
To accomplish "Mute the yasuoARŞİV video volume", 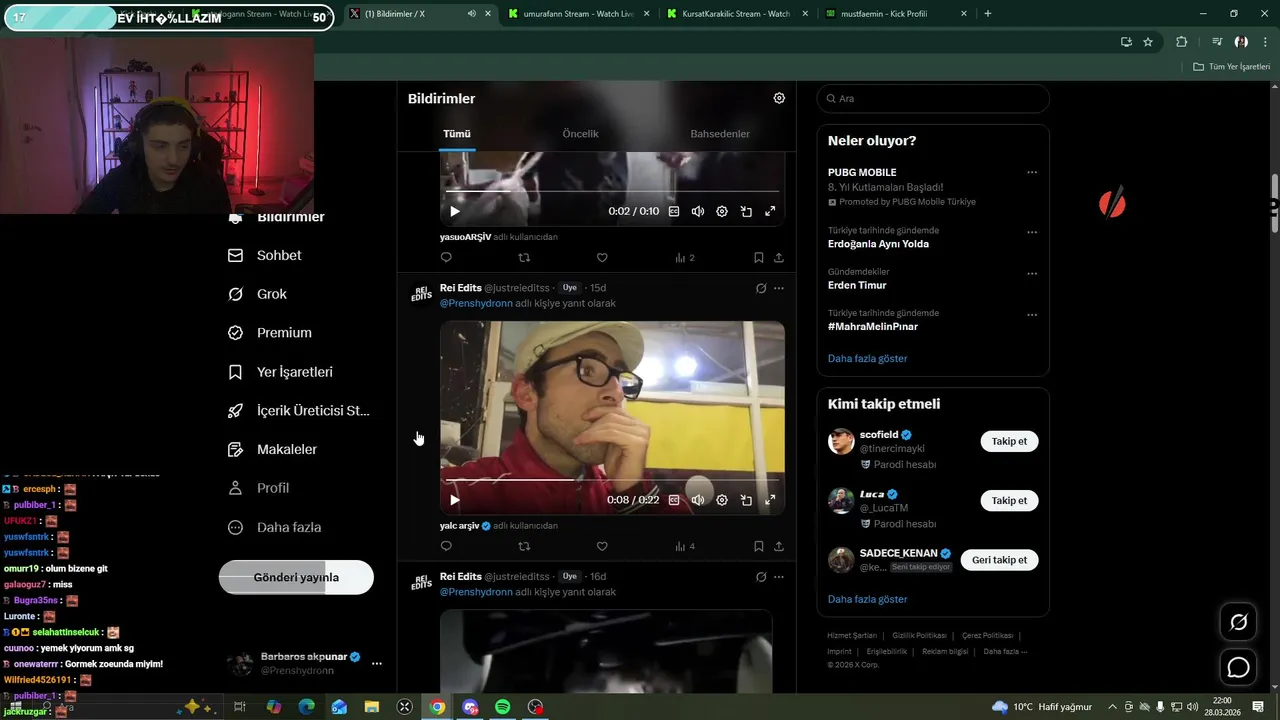I will coord(698,211).
